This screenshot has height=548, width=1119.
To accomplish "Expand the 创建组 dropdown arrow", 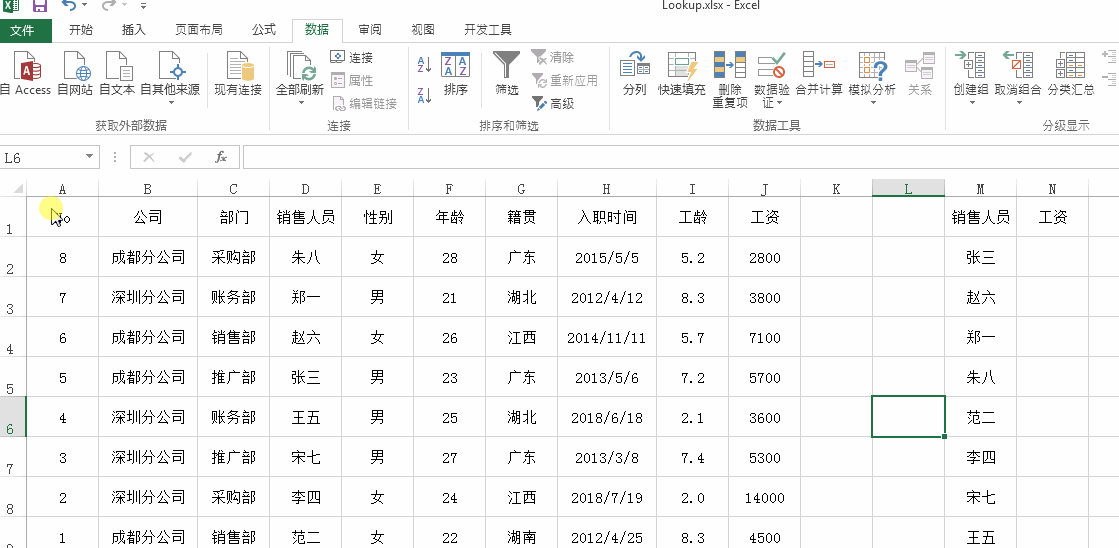I will click(x=971, y=103).
